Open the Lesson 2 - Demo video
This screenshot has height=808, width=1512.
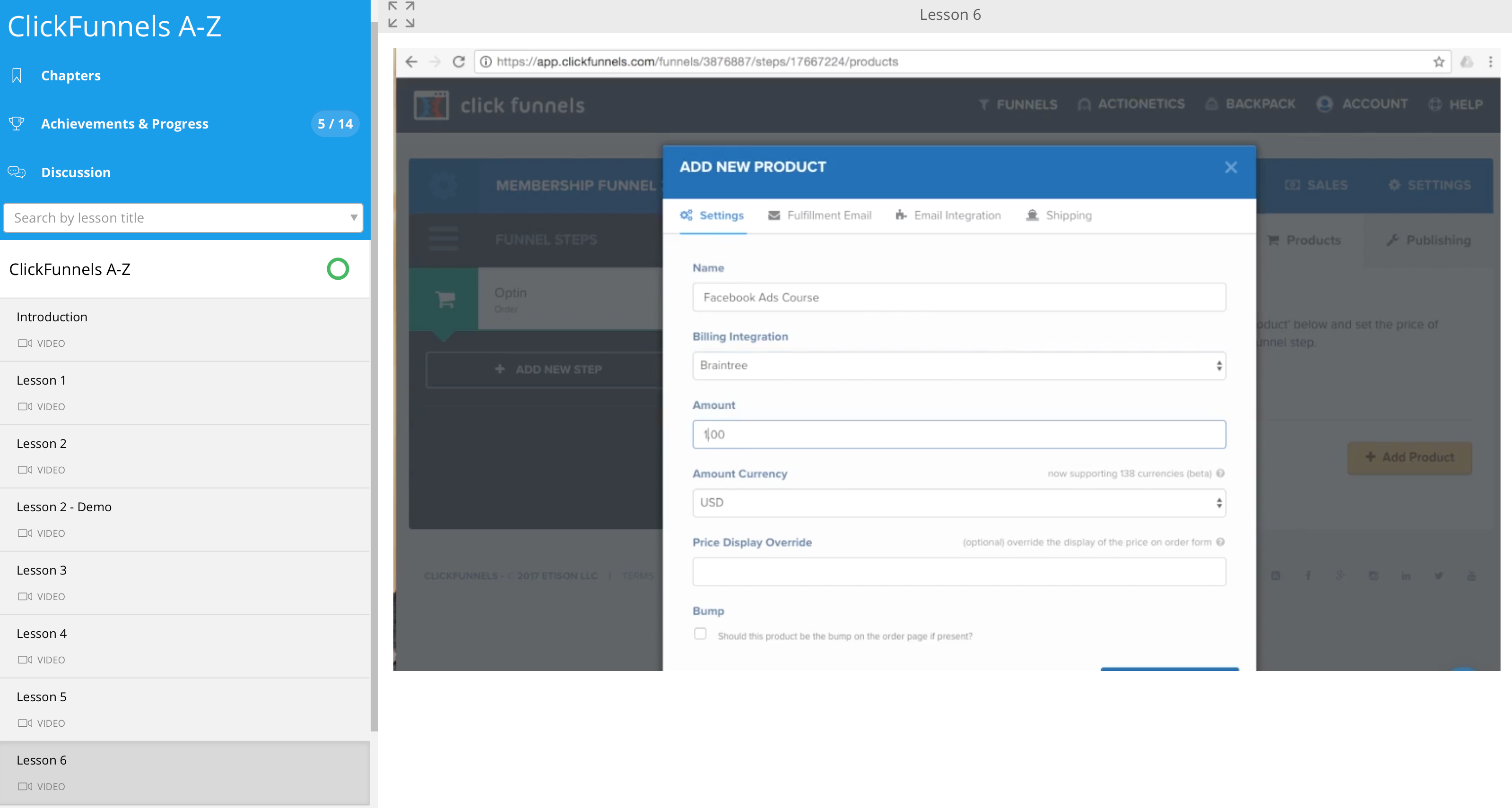(64, 507)
